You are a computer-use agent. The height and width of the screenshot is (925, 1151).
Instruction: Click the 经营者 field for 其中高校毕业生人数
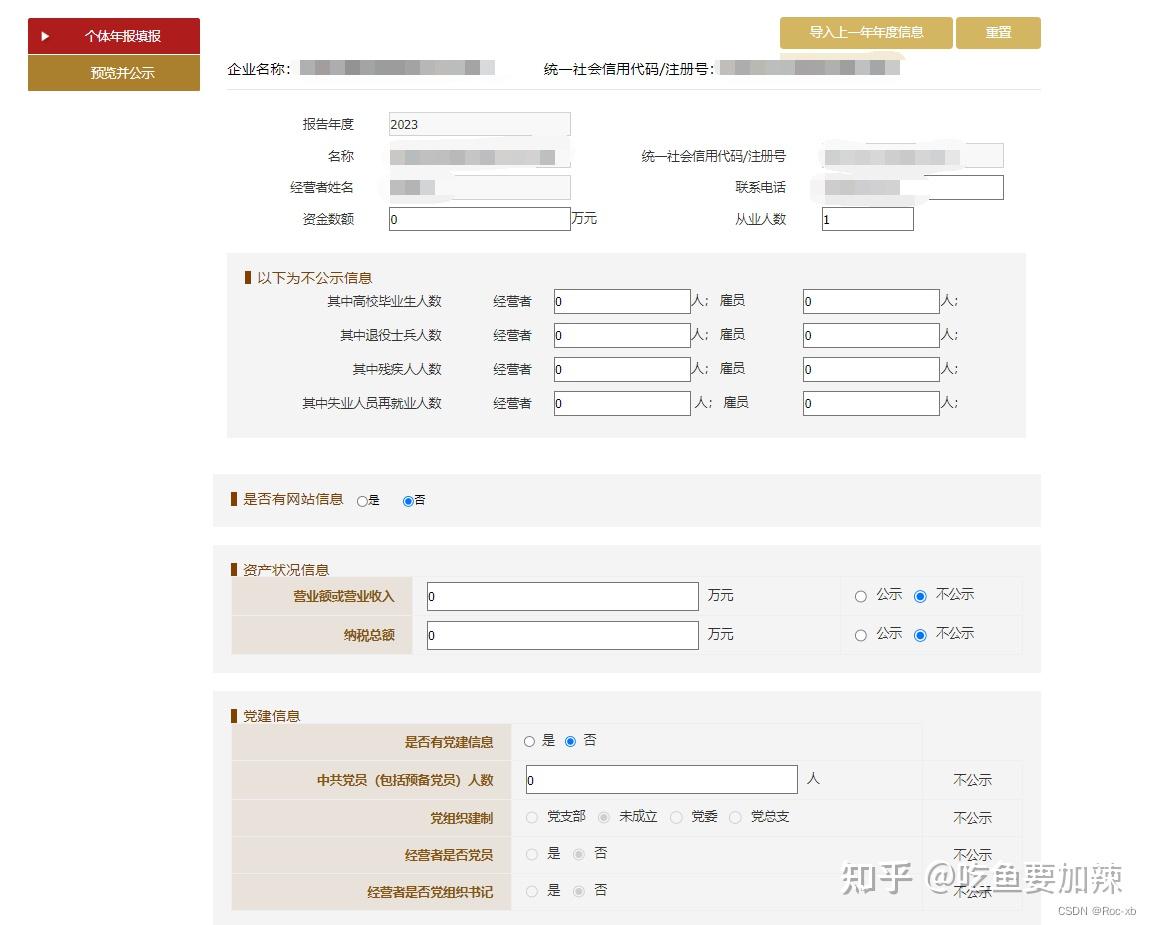(621, 301)
